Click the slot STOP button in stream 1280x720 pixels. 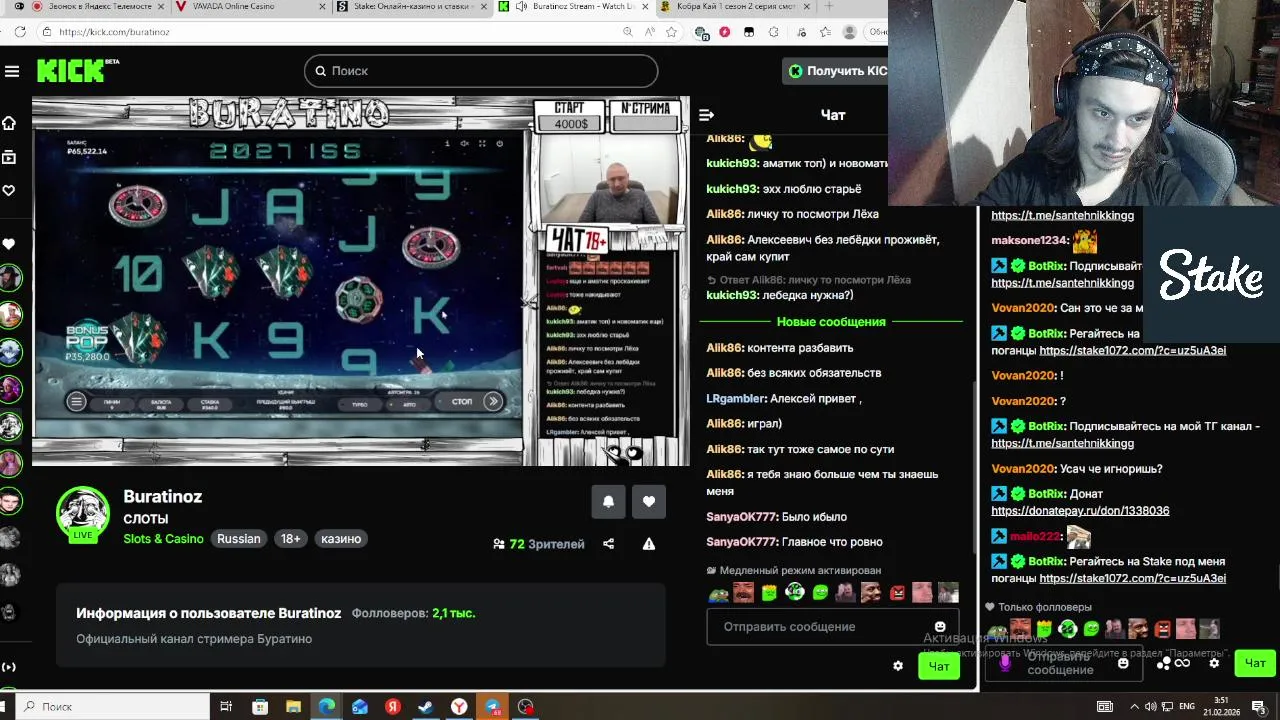462,402
